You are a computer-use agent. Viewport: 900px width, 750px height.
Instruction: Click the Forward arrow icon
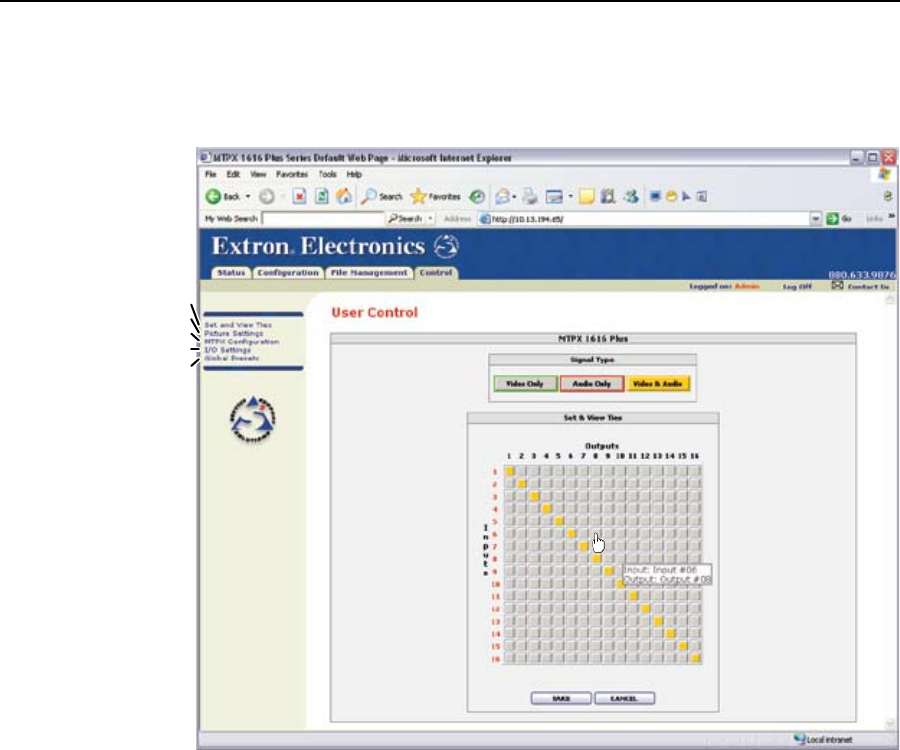pos(266,196)
